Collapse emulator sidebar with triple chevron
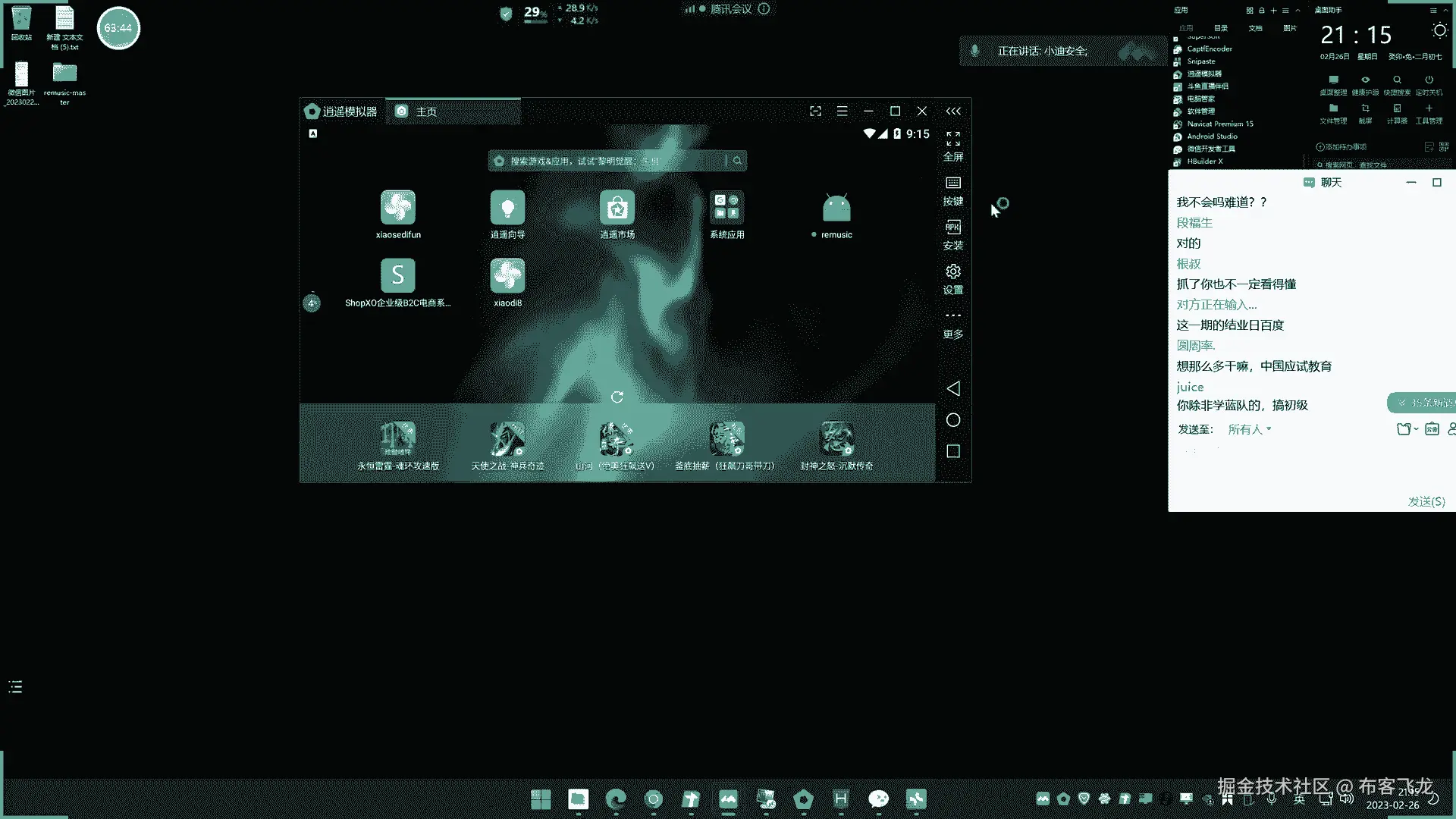 click(x=952, y=111)
